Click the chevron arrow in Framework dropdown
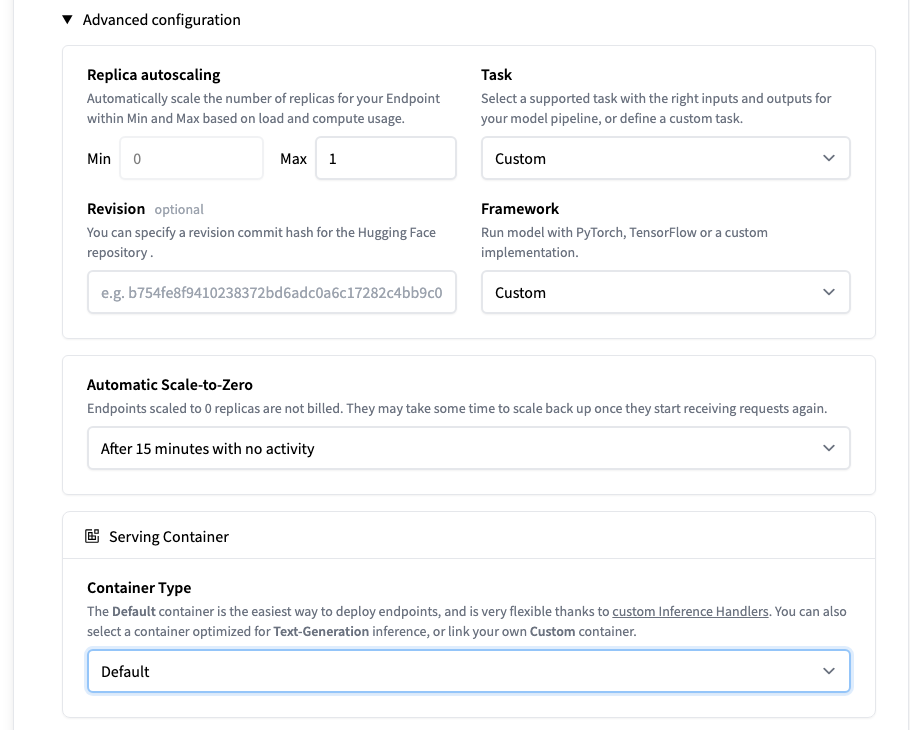The image size is (910, 730). [828, 292]
